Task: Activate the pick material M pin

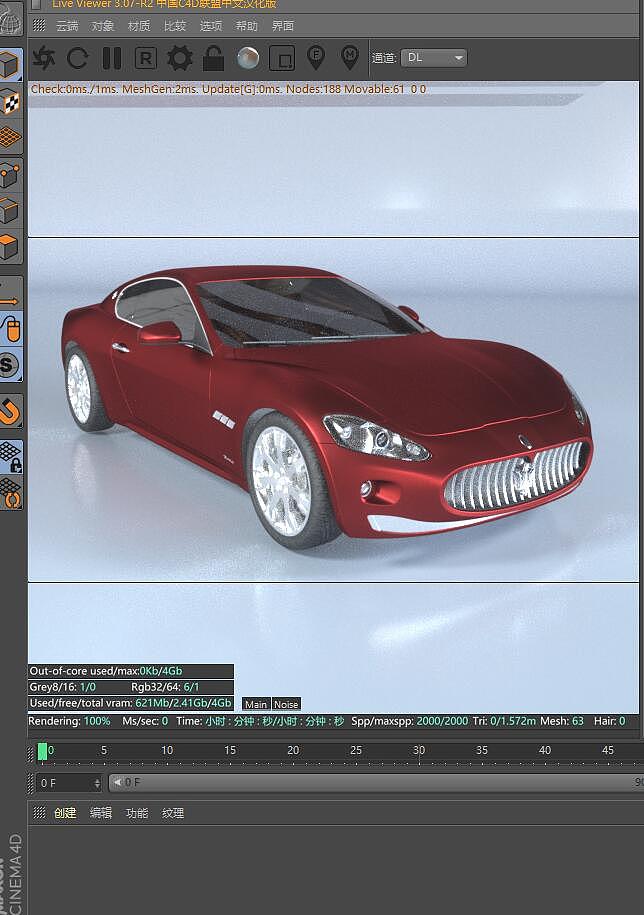Action: (349, 57)
